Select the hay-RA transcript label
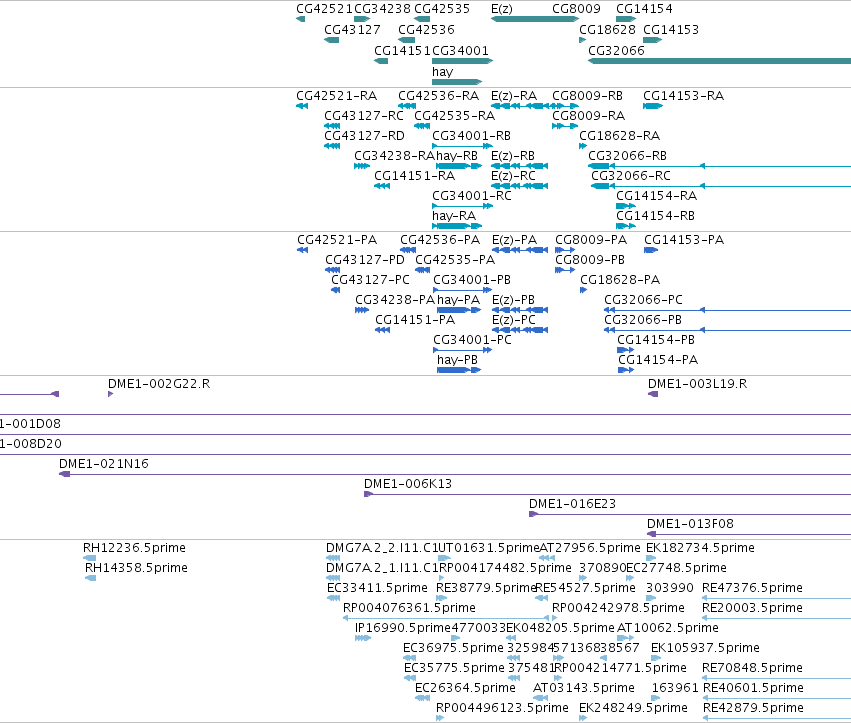Viewport: 851px width, 723px height. pos(454,215)
